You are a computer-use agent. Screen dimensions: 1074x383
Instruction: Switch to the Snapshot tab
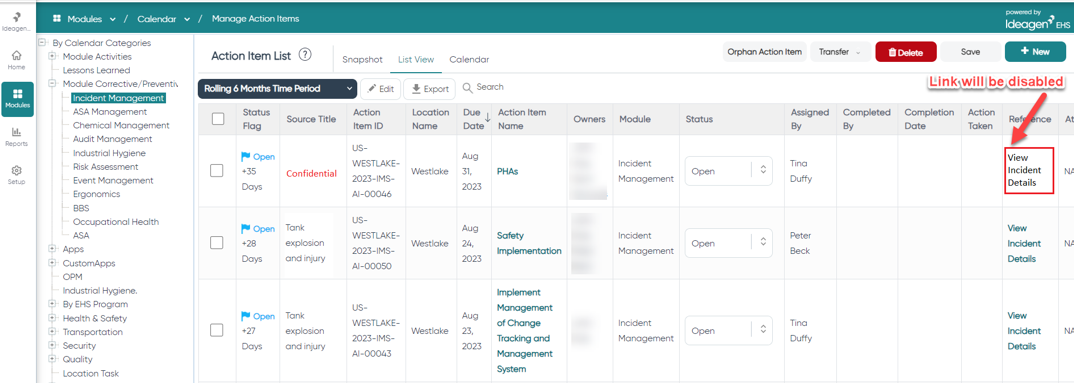click(x=362, y=60)
